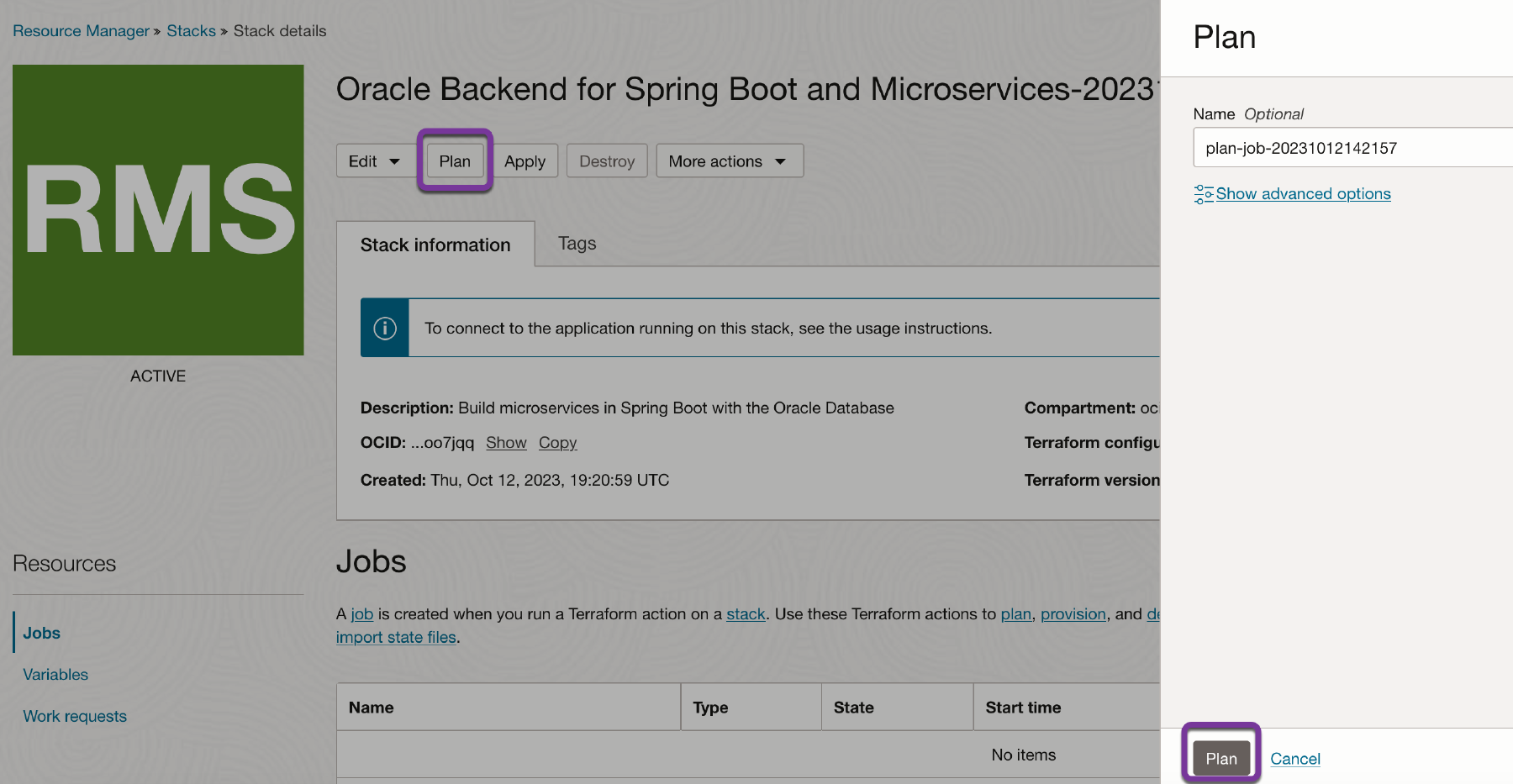The height and width of the screenshot is (784, 1513).
Task: Click the Destroy button
Action: tap(606, 161)
